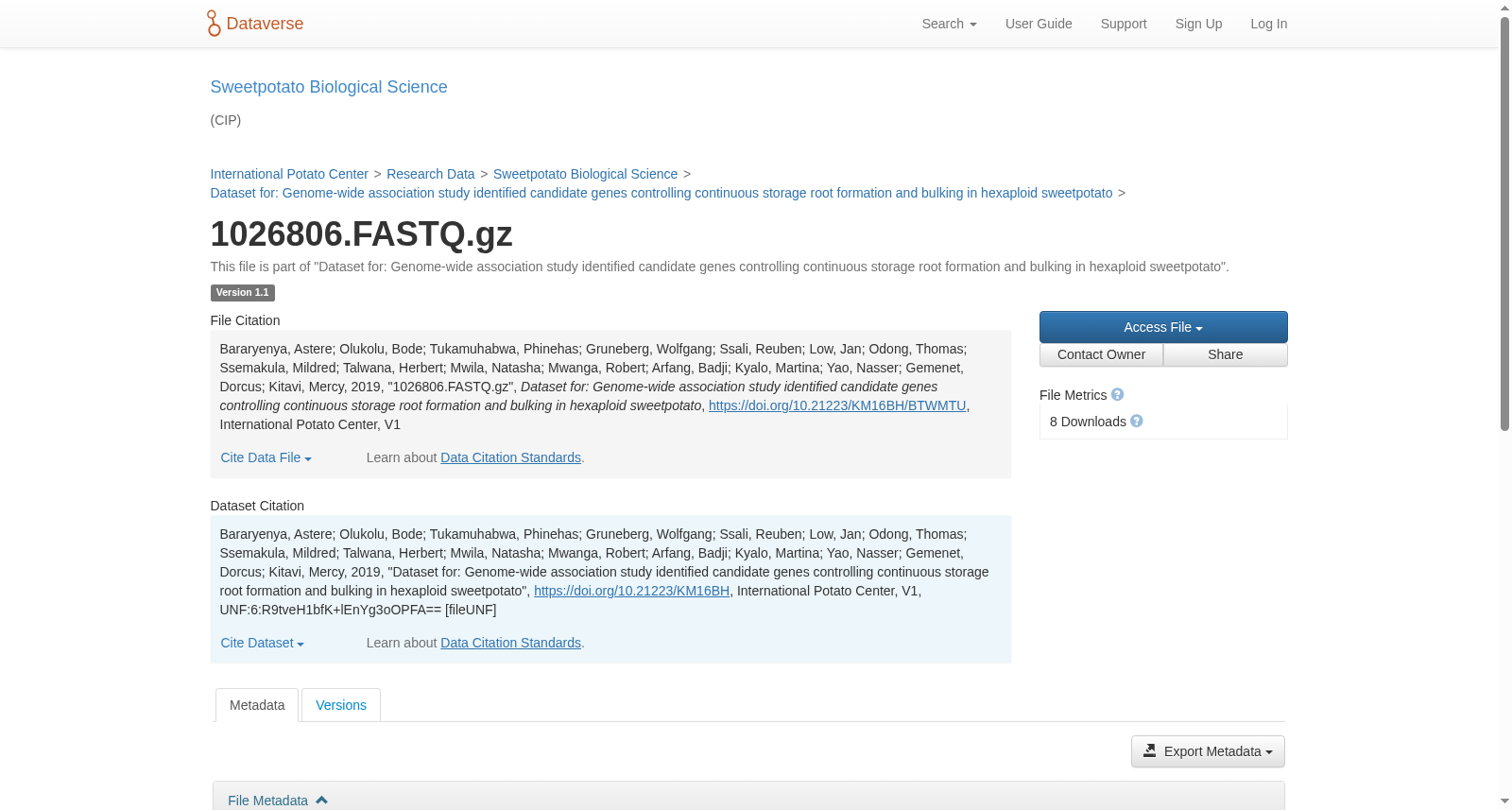Image resolution: width=1512 pixels, height=810 pixels.
Task: Click the Version 1.1 badge
Action: pos(242,293)
